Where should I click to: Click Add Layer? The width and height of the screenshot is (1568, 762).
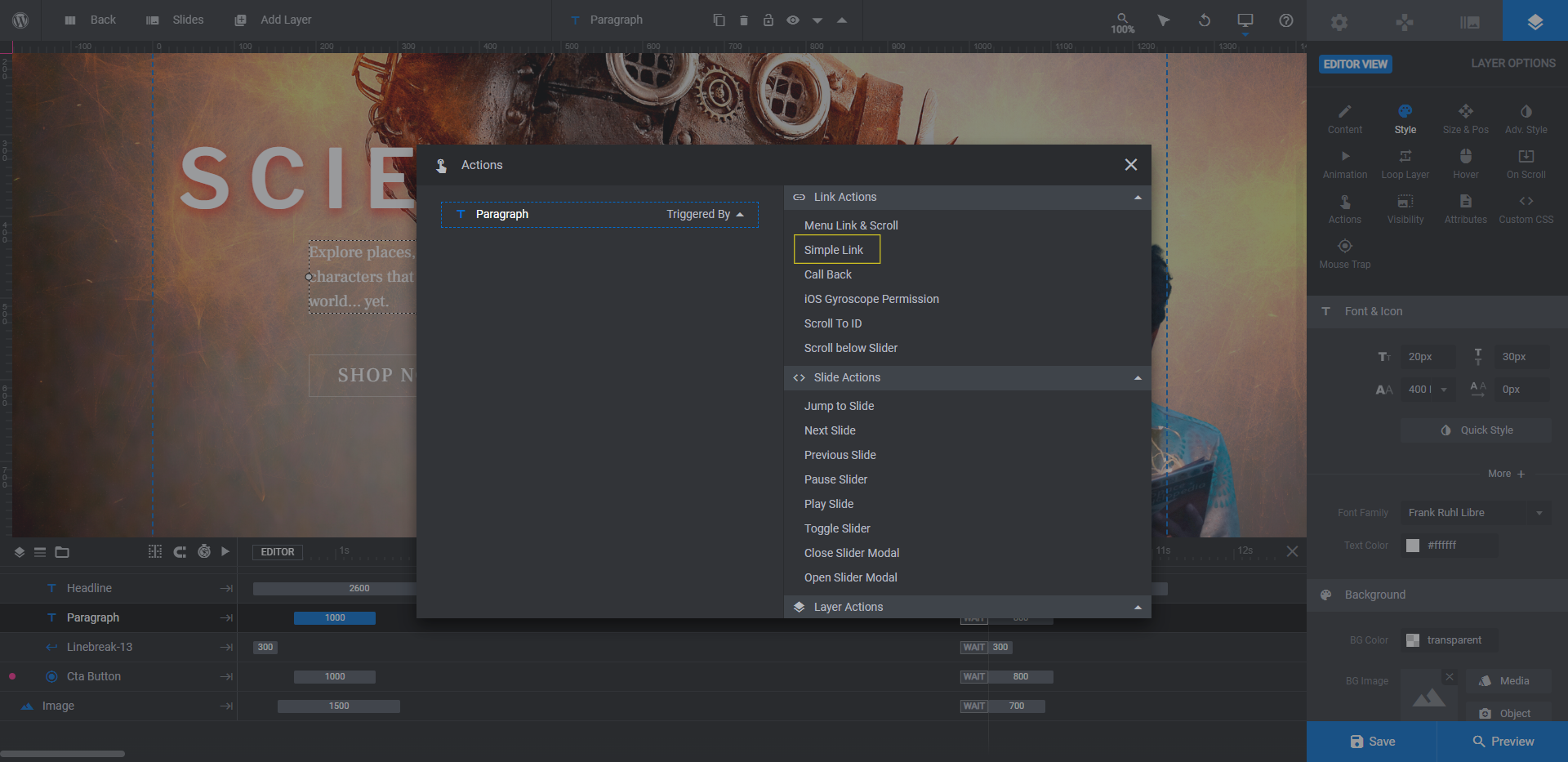pos(274,20)
